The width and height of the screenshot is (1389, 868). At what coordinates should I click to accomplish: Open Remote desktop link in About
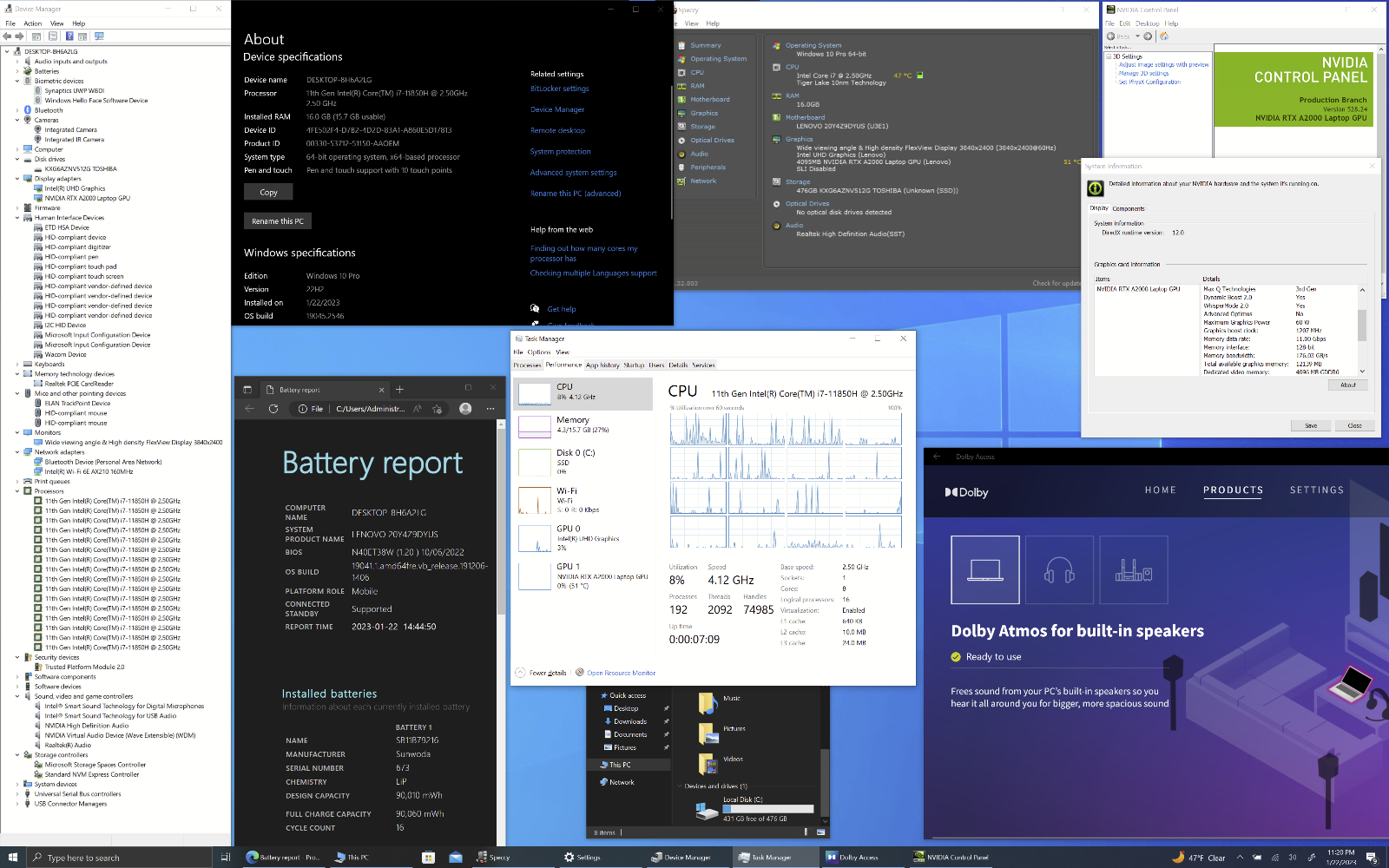pyautogui.click(x=557, y=130)
